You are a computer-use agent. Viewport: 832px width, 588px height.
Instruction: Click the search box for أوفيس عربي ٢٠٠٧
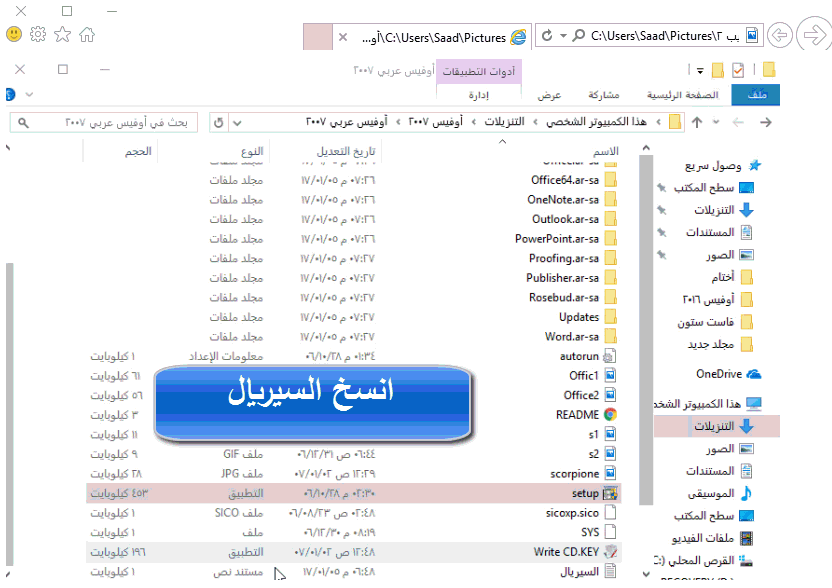tap(100, 122)
